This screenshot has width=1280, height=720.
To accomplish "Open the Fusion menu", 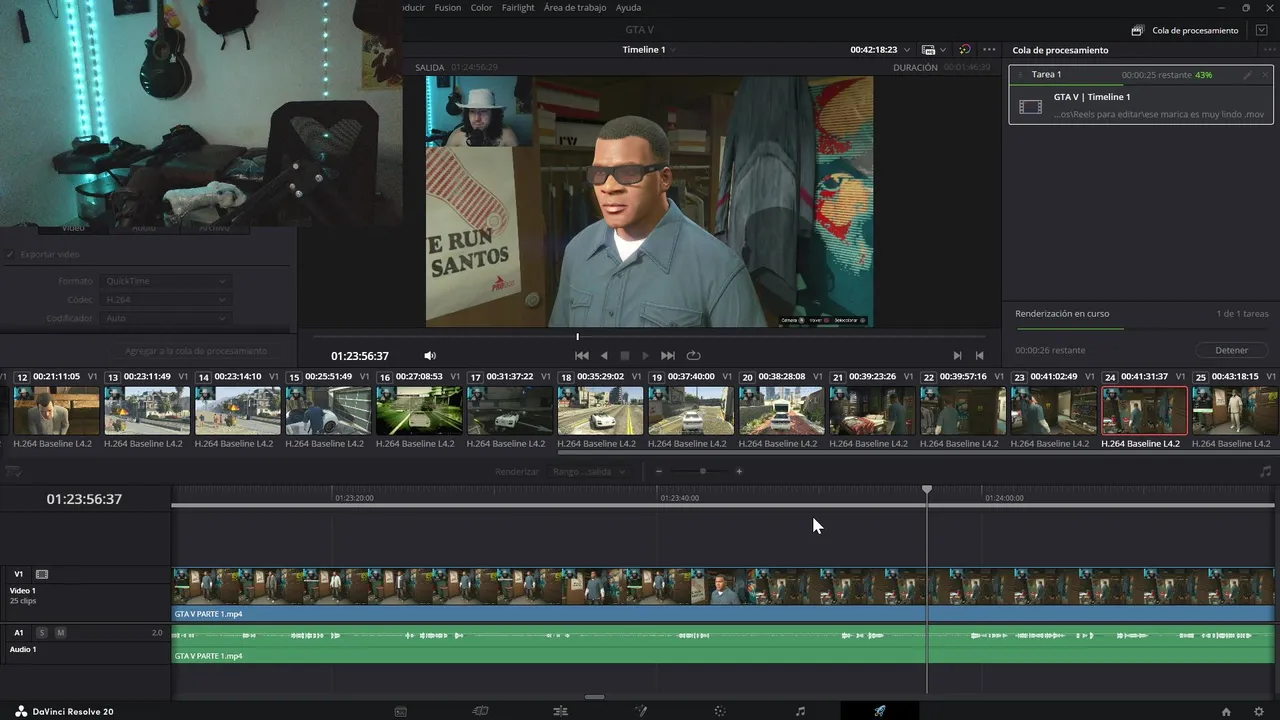I will pos(448,8).
